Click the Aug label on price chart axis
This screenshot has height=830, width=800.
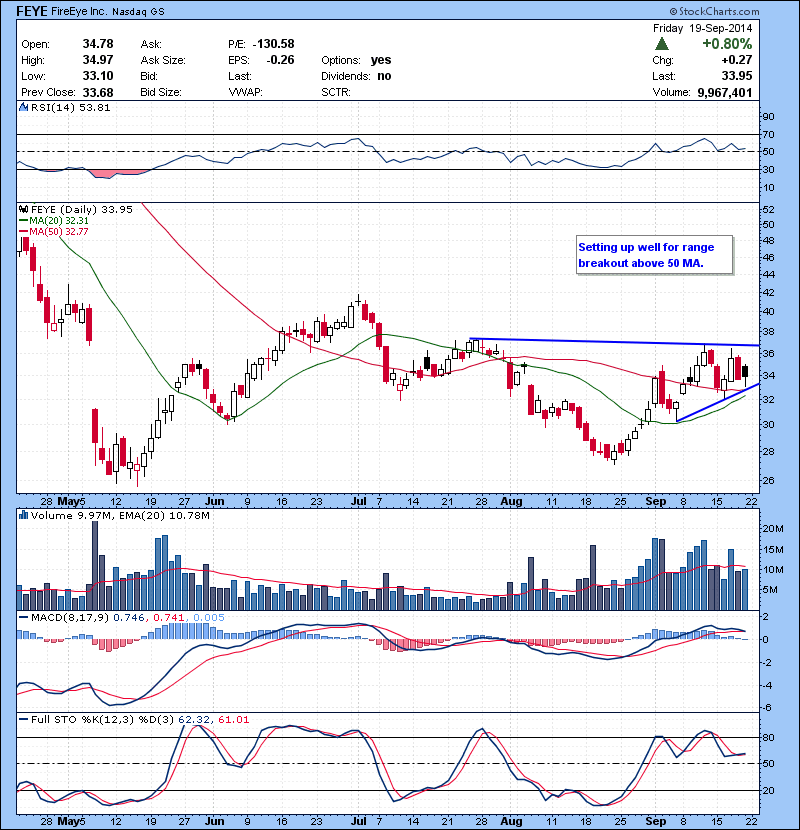point(511,501)
